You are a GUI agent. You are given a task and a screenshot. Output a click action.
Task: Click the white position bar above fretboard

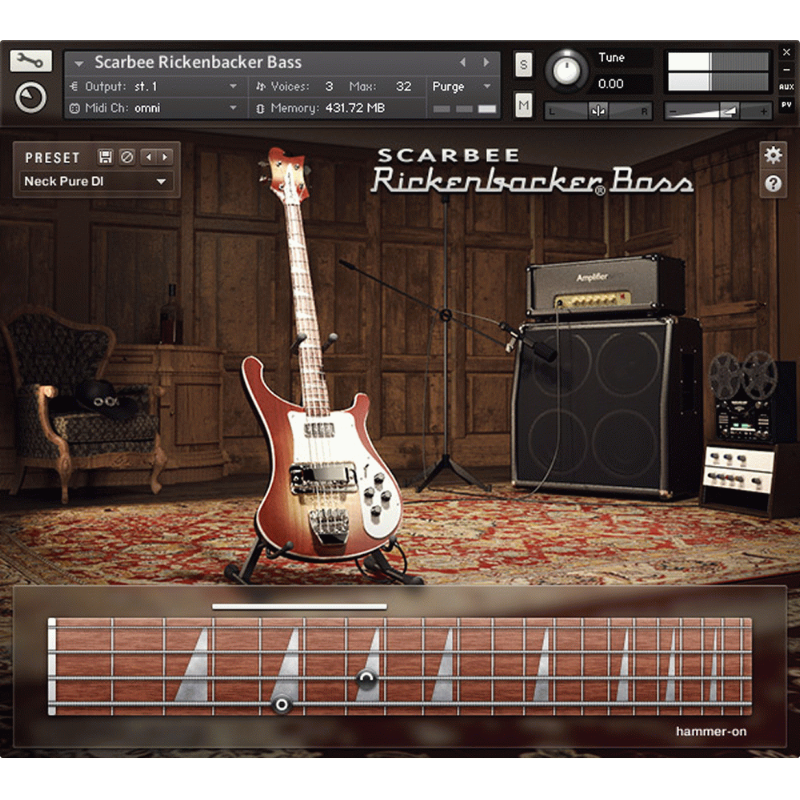point(299,607)
